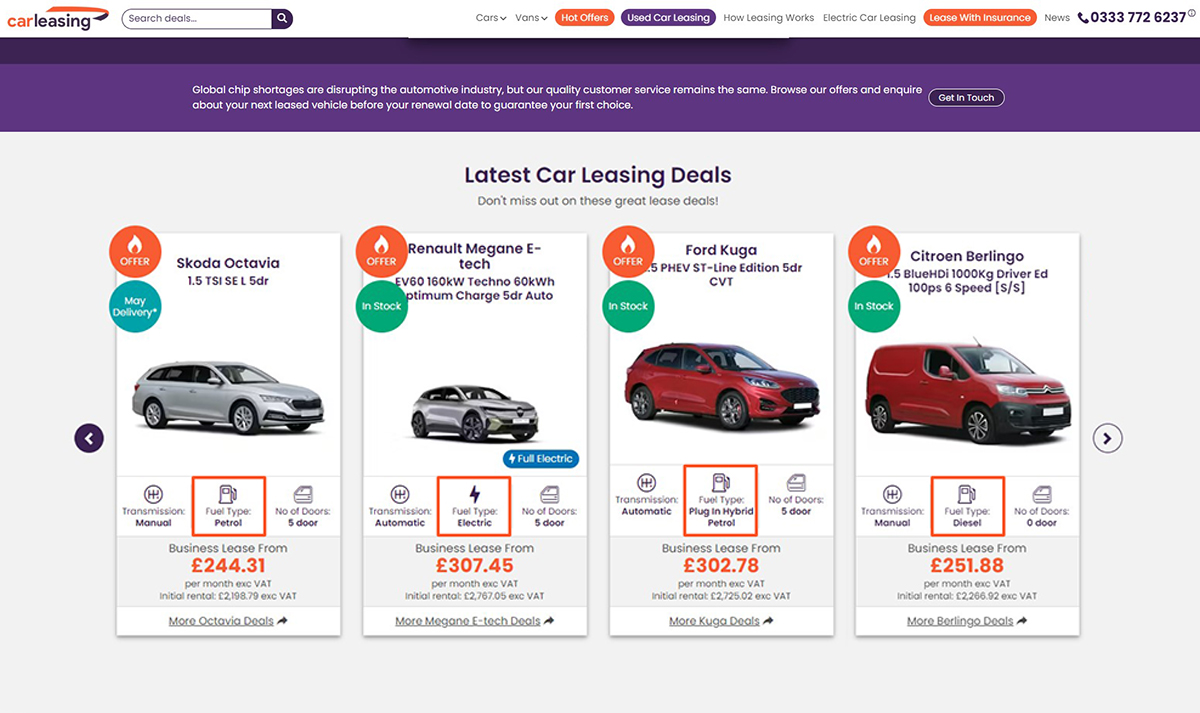Open Hot Offers page
The width and height of the screenshot is (1200, 713).
point(584,18)
